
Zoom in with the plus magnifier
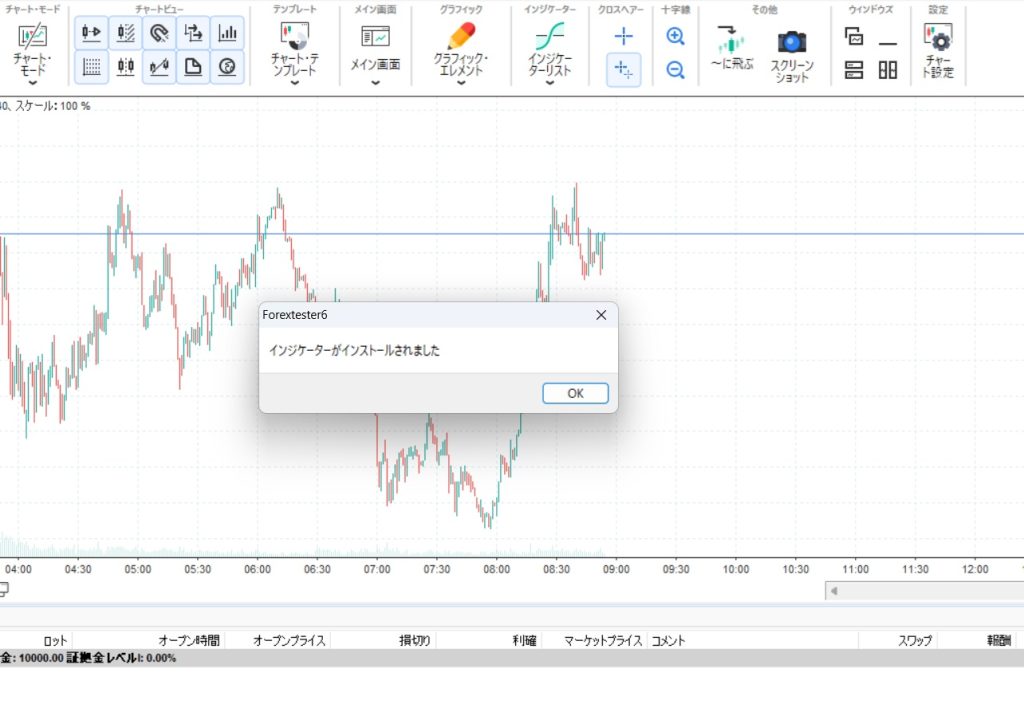(x=675, y=36)
